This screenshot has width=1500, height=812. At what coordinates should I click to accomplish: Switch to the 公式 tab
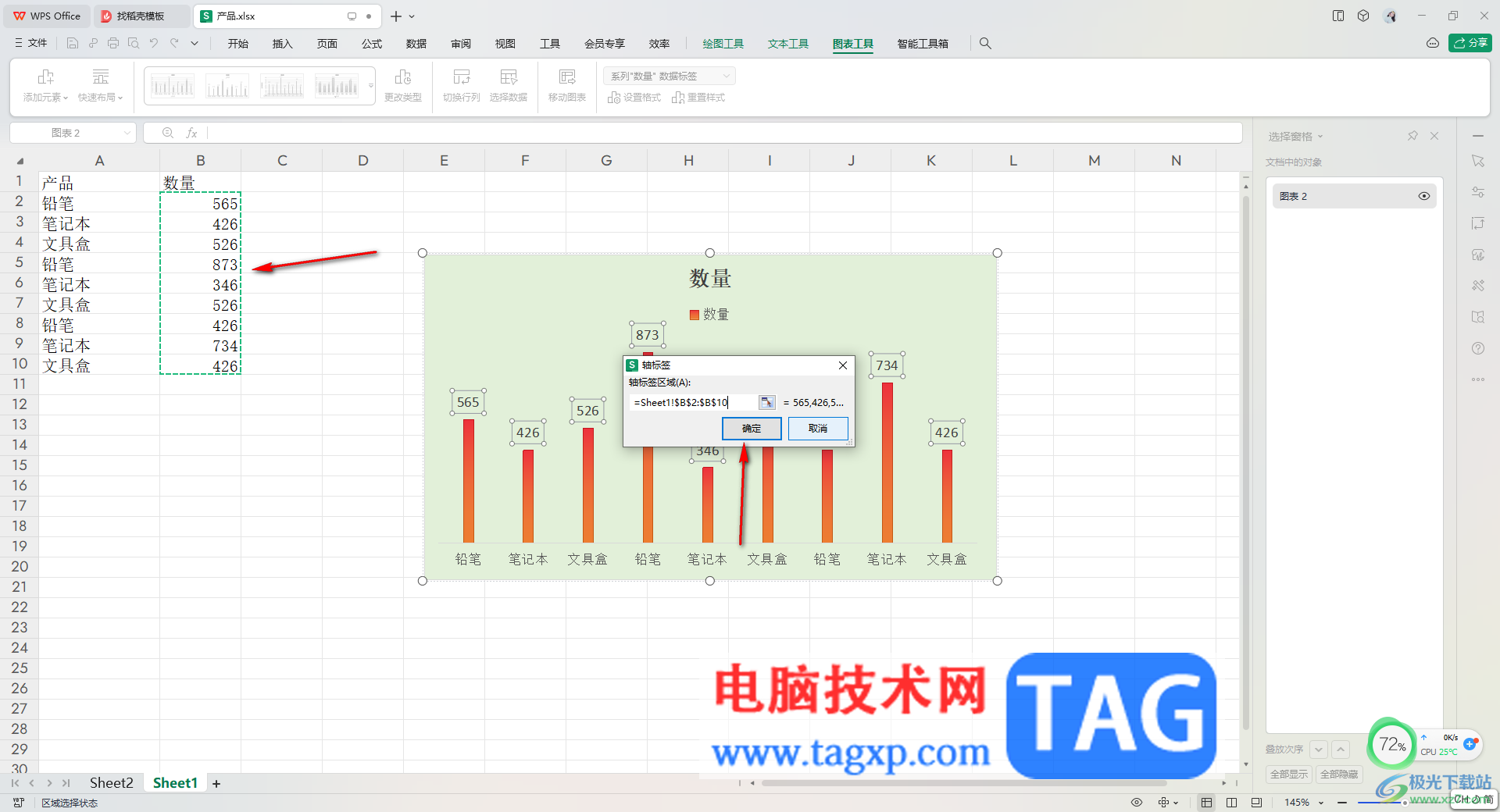coord(372,44)
